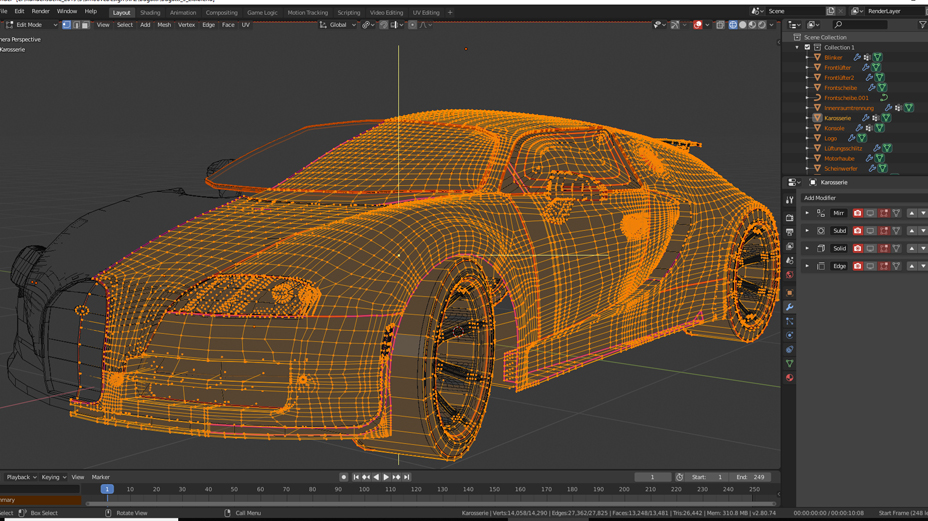Toggle proportional editing icon

pyautogui.click(x=413, y=25)
